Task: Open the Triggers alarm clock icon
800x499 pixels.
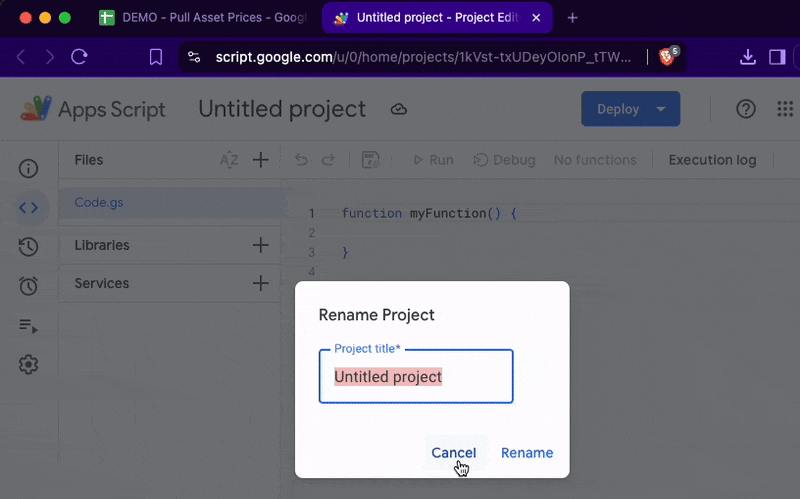Action: pos(29,286)
